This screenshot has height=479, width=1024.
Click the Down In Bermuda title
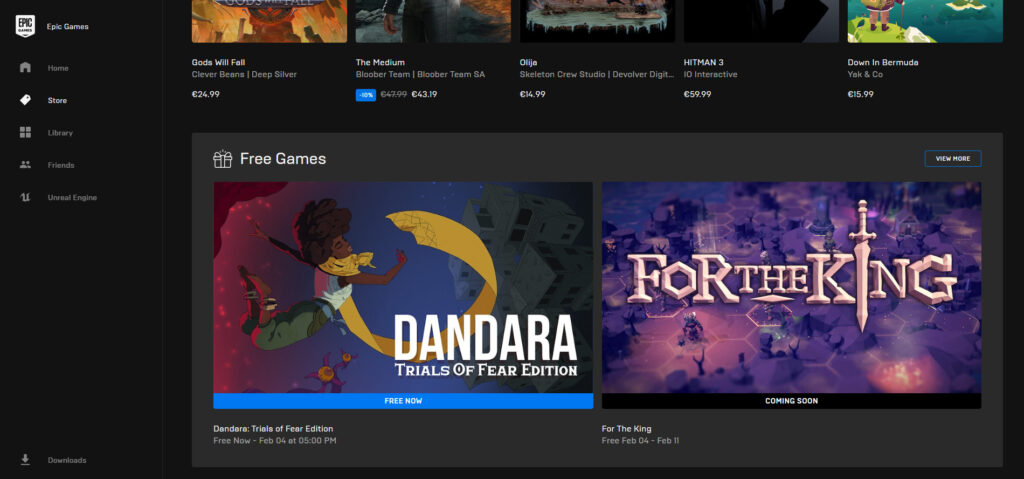click(883, 63)
